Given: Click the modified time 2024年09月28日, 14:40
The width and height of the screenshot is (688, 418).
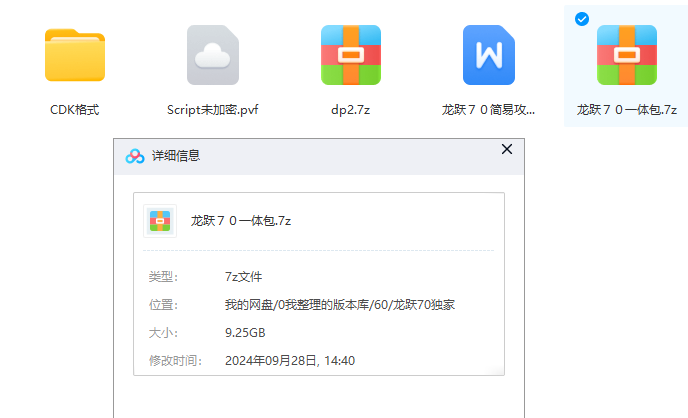Looking at the screenshot, I should [x=290, y=360].
